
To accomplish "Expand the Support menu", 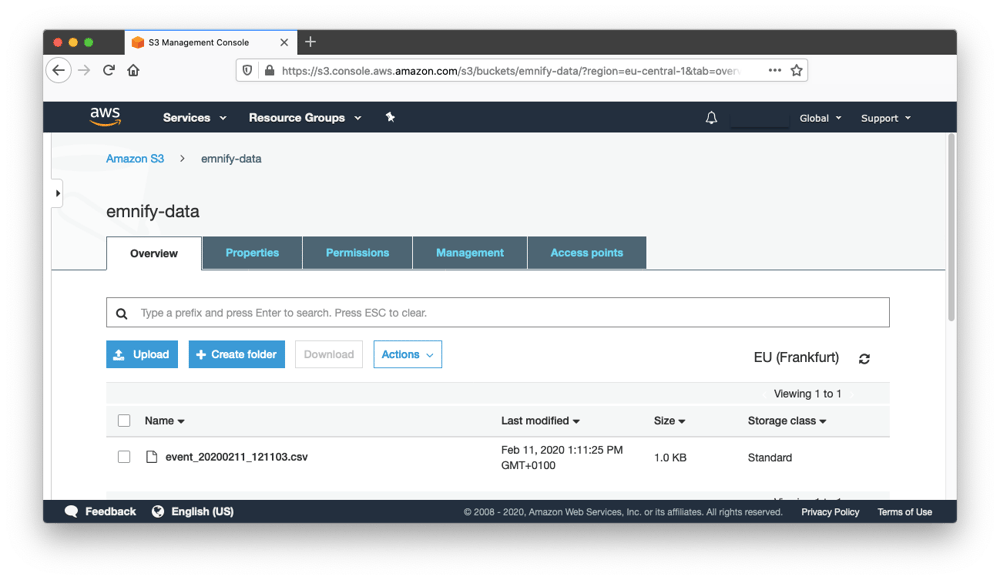I will [x=886, y=118].
